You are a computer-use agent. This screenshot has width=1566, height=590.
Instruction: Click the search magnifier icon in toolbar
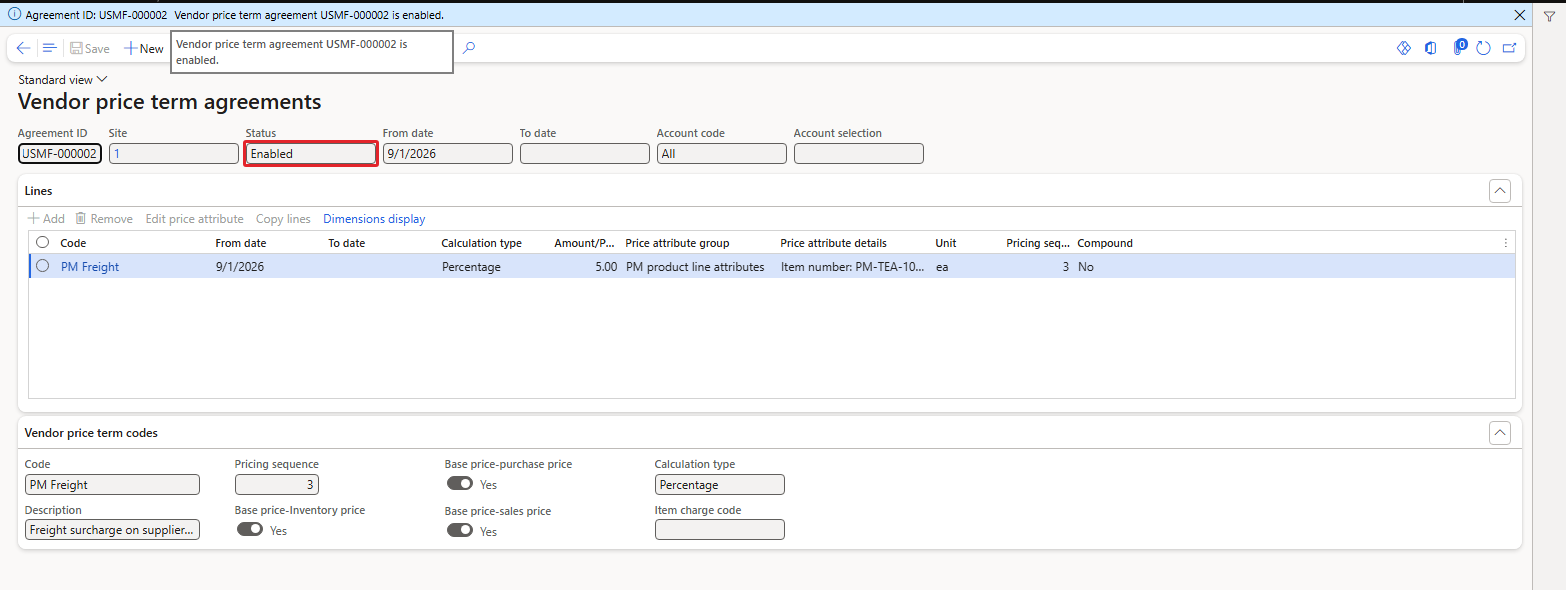coord(469,48)
